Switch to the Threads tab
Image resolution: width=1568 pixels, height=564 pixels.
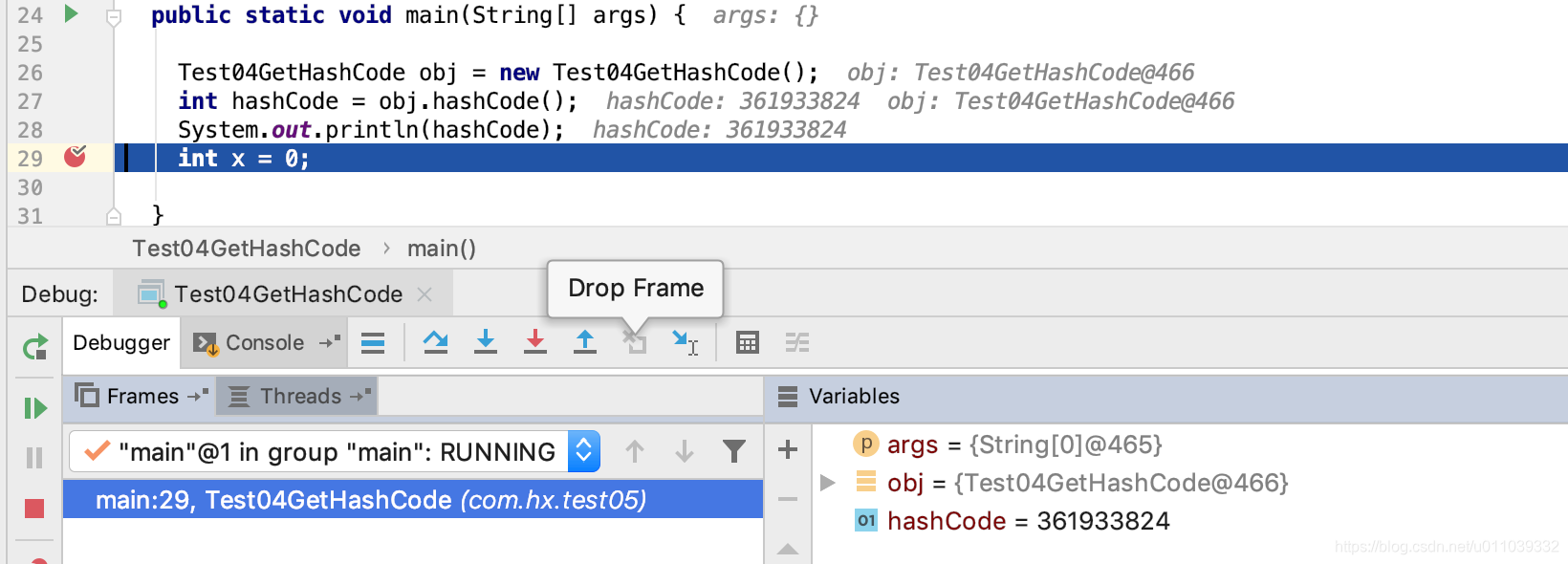pos(297,395)
